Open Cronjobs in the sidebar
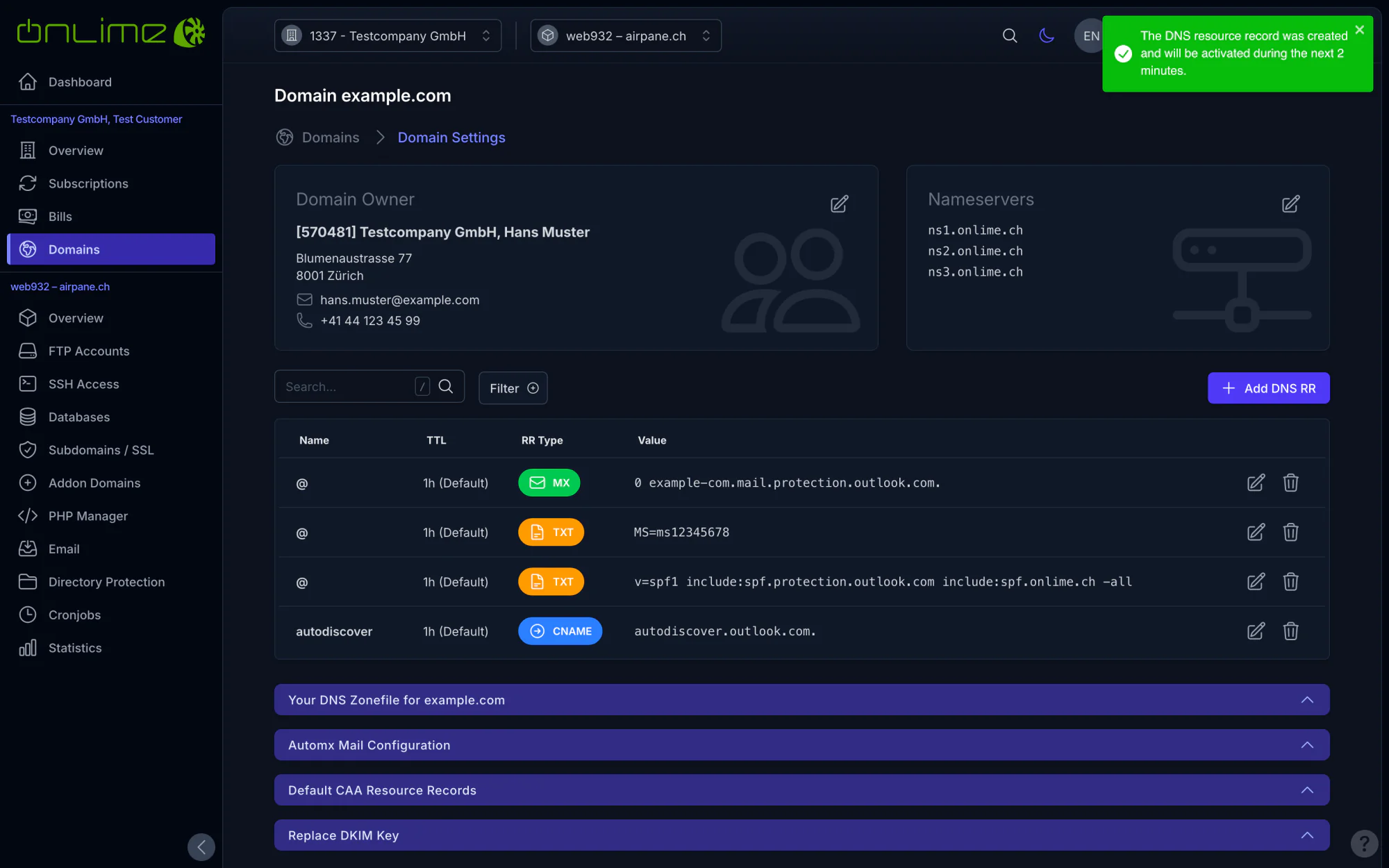The height and width of the screenshot is (868, 1389). 111,615
